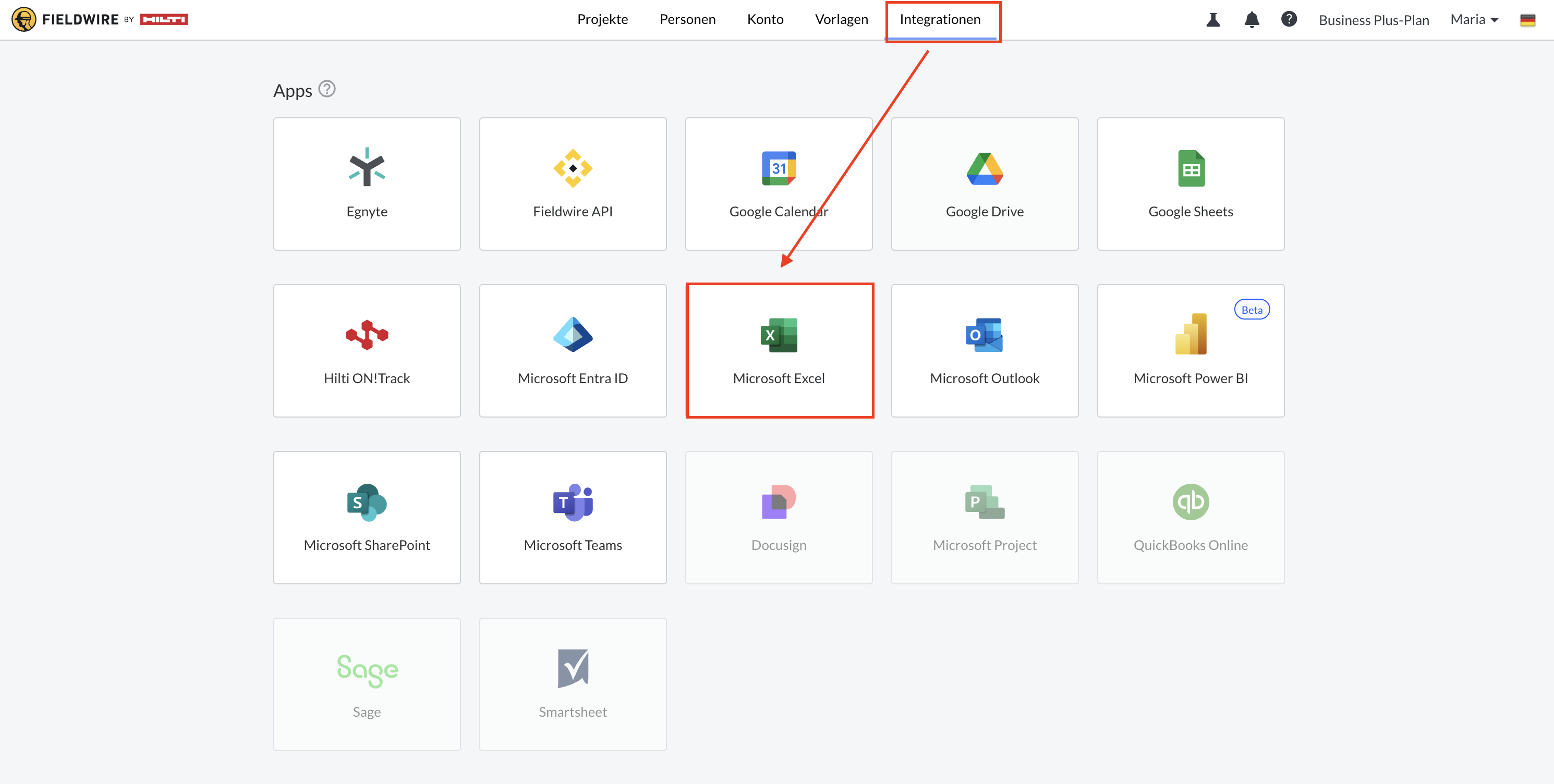1554x784 pixels.
Task: Click the QuickBooks Online icon
Action: coord(1191,502)
